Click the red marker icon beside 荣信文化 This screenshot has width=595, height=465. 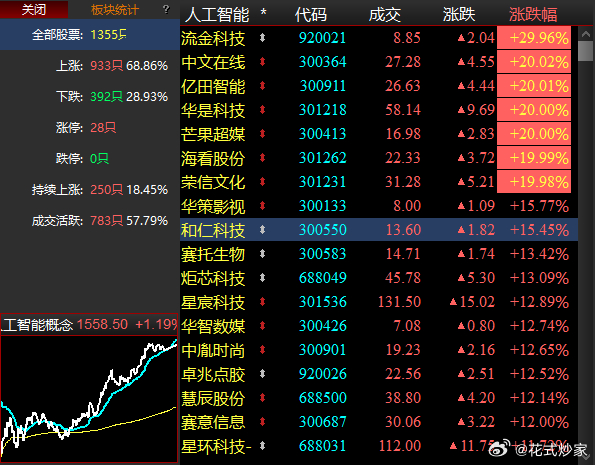262,181
